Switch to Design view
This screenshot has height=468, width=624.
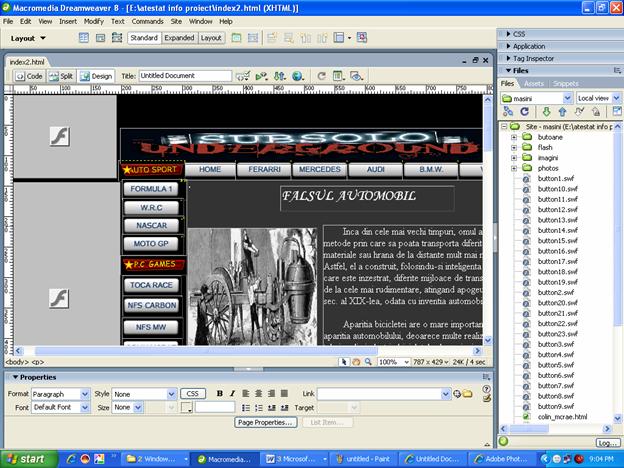pos(96,76)
